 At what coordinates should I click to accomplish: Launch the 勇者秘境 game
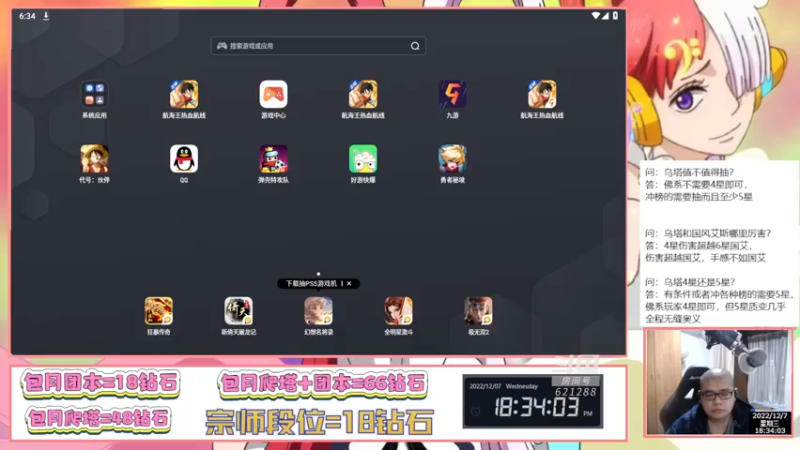pos(453,159)
